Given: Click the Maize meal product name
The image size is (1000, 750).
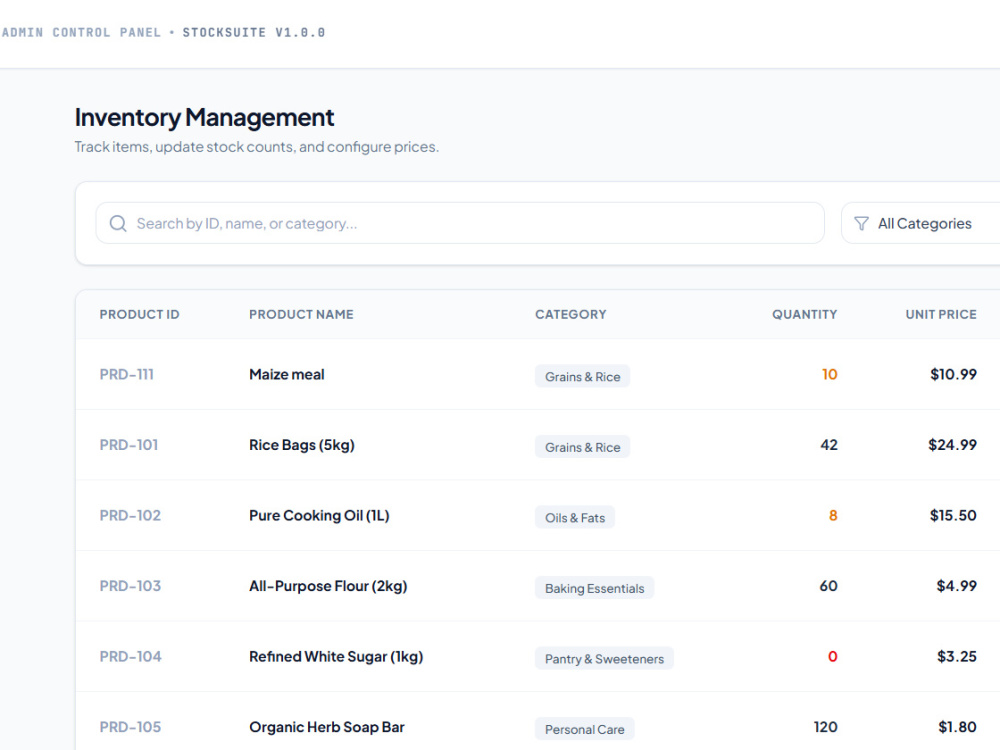Looking at the screenshot, I should [x=286, y=374].
